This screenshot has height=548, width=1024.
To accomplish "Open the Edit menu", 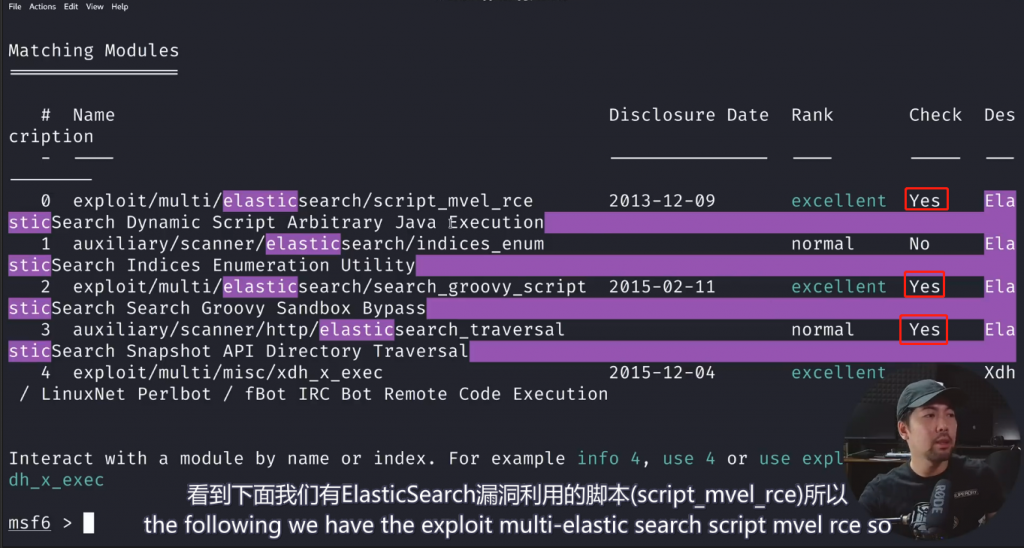I will (71, 7).
